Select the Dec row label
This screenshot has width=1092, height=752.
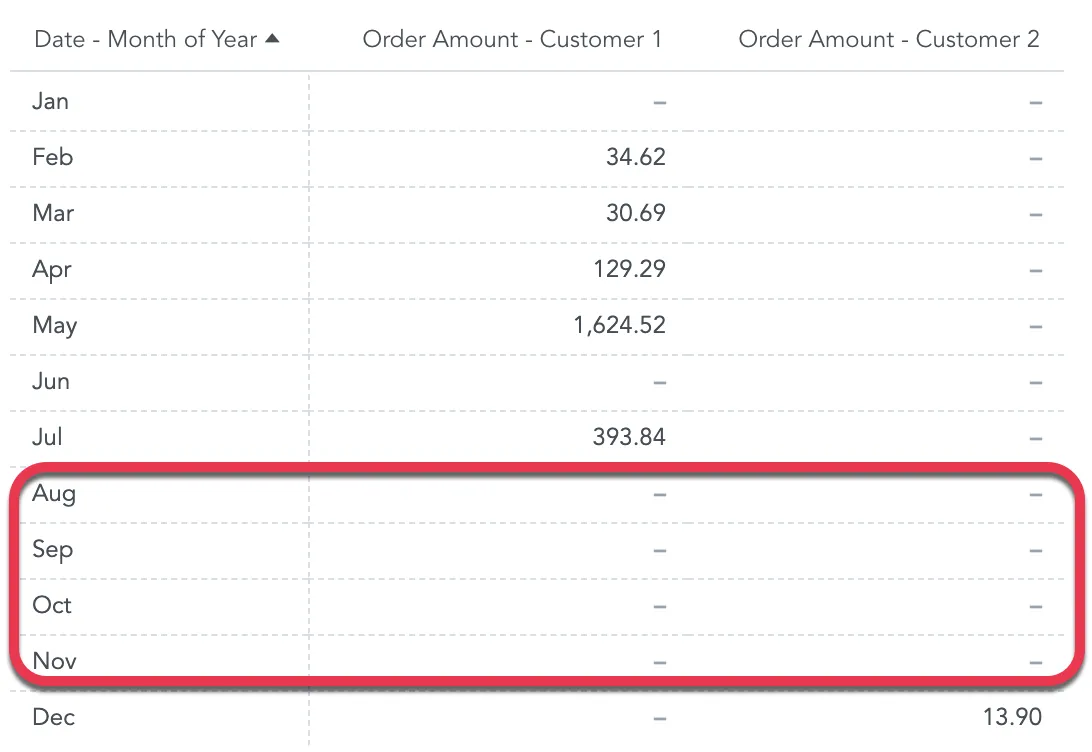tap(54, 717)
